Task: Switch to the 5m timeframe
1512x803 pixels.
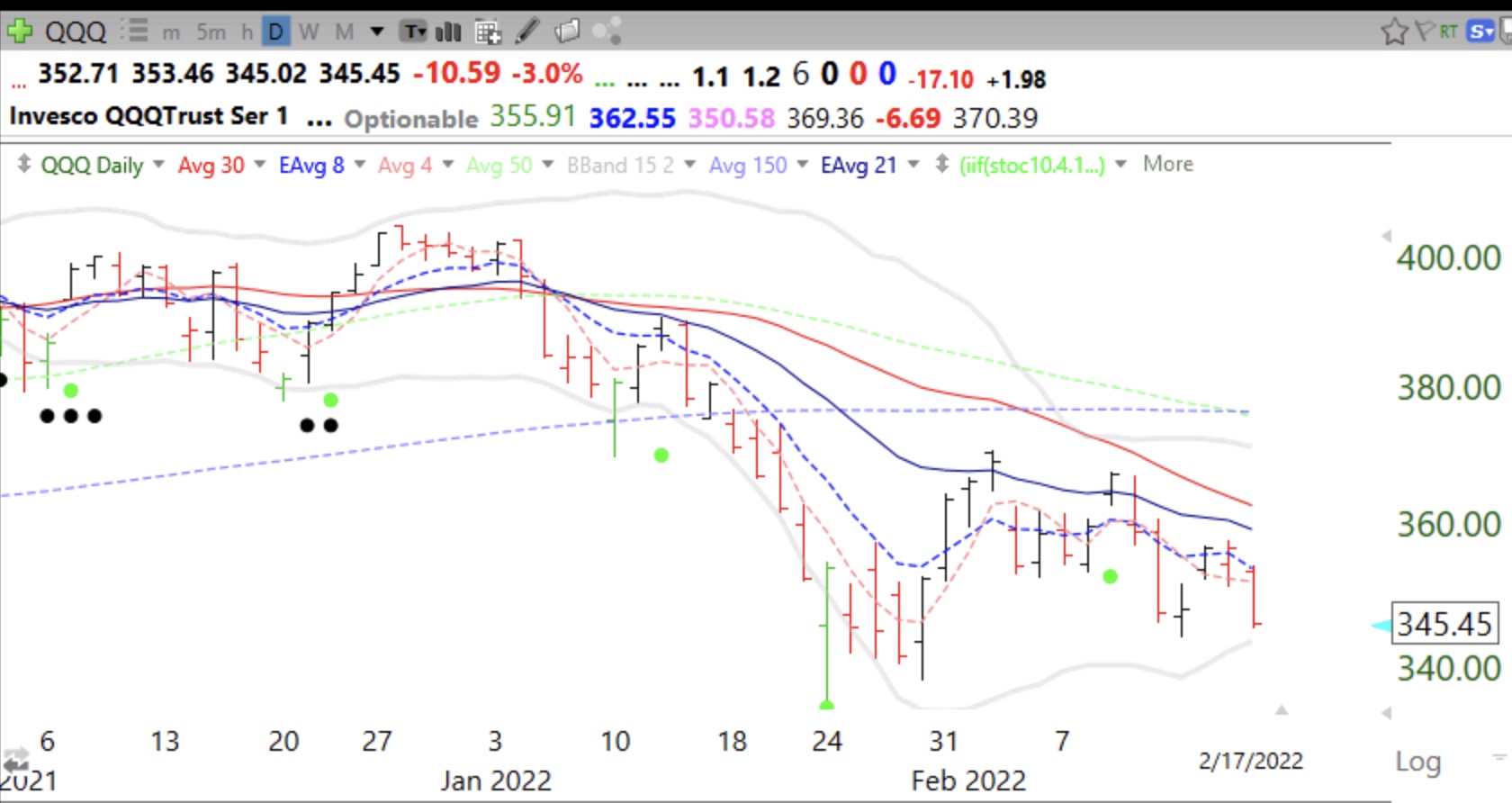Action: tap(211, 32)
